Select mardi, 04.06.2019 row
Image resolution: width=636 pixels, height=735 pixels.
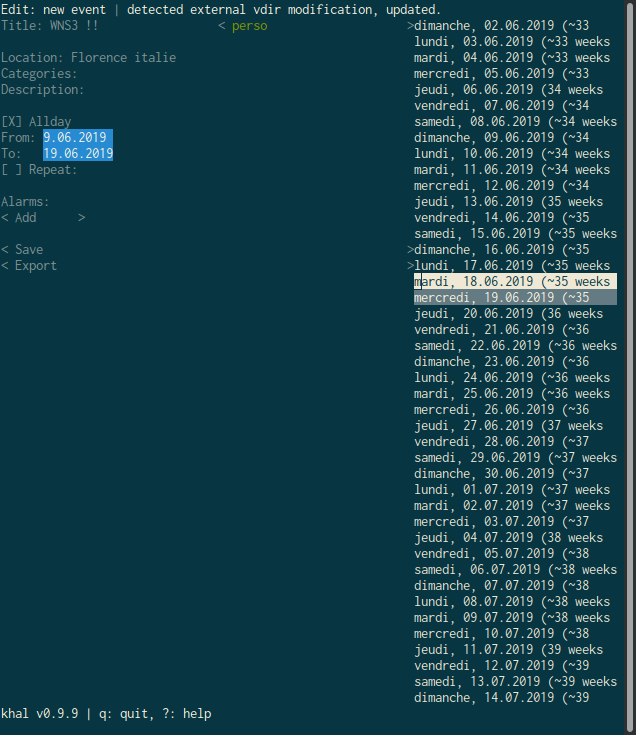coord(515,58)
